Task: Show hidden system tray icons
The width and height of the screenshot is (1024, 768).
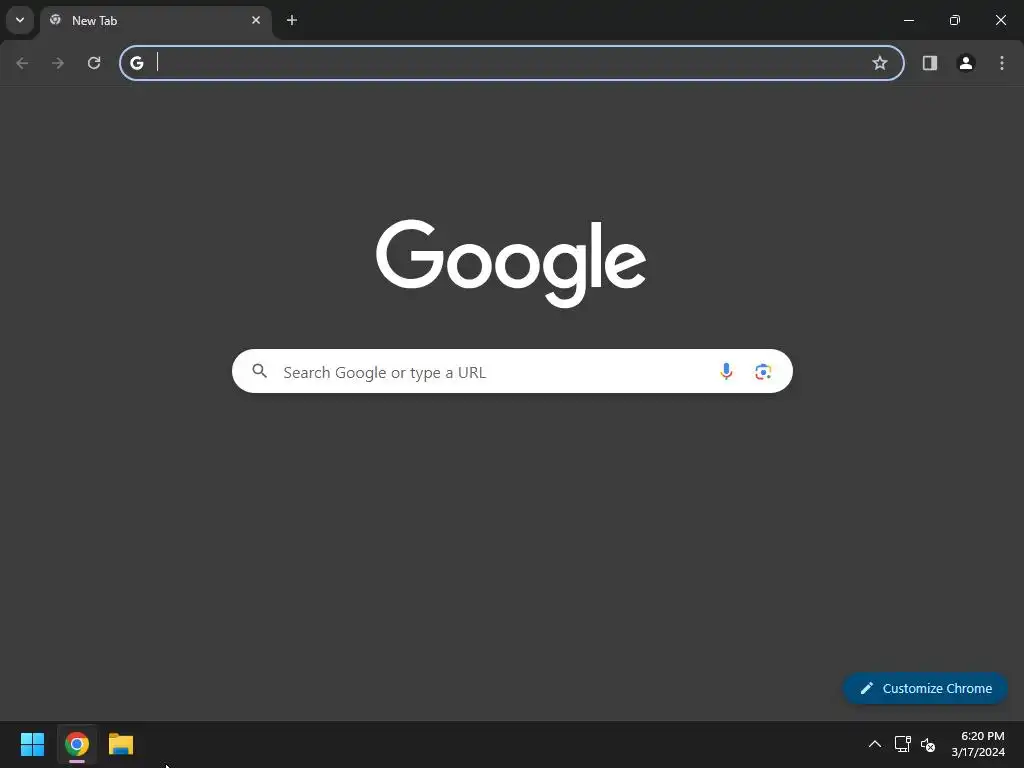Action: click(874, 744)
